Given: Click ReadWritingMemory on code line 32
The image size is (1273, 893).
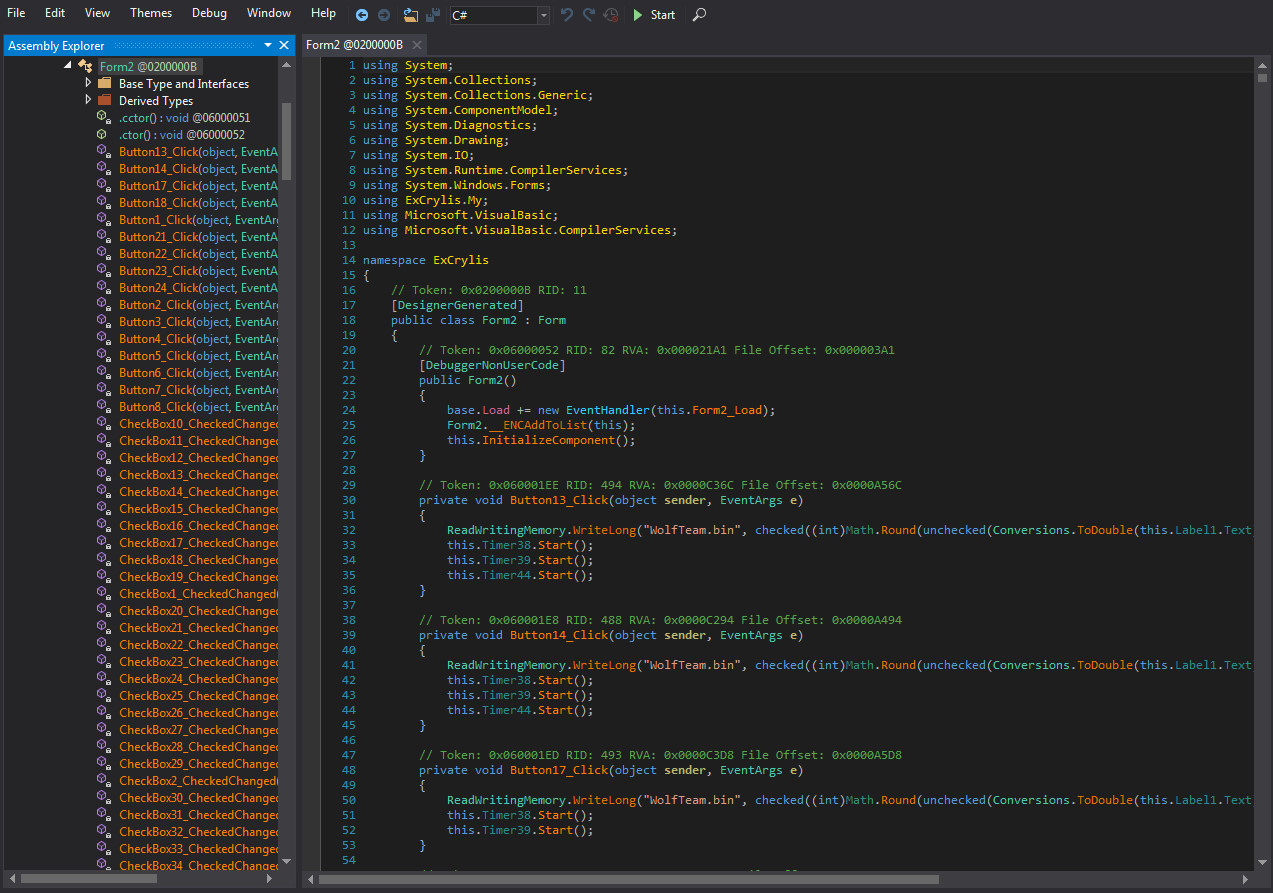Looking at the screenshot, I should pyautogui.click(x=506, y=530).
